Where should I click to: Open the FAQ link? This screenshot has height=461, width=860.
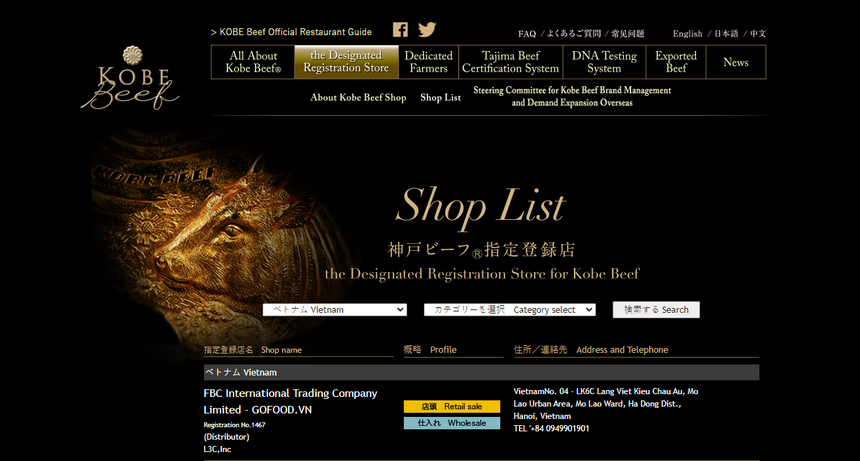point(527,34)
